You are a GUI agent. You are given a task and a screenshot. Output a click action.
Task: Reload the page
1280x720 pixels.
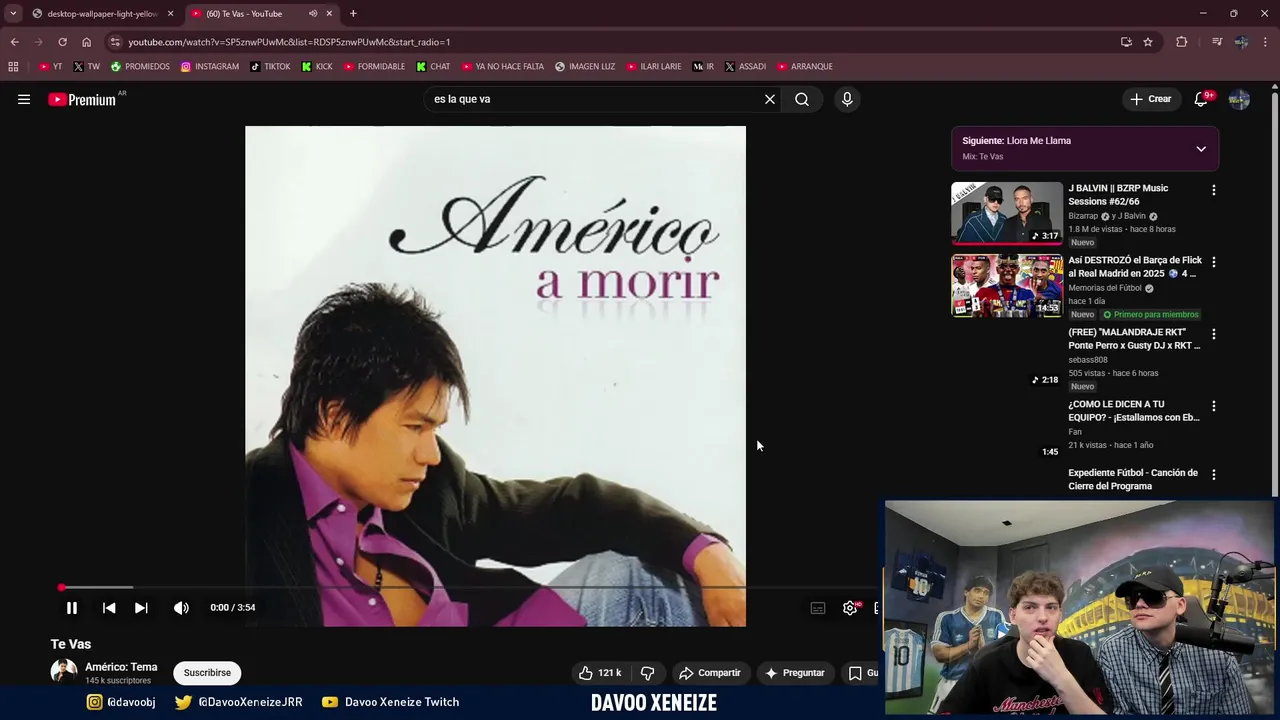coord(62,42)
